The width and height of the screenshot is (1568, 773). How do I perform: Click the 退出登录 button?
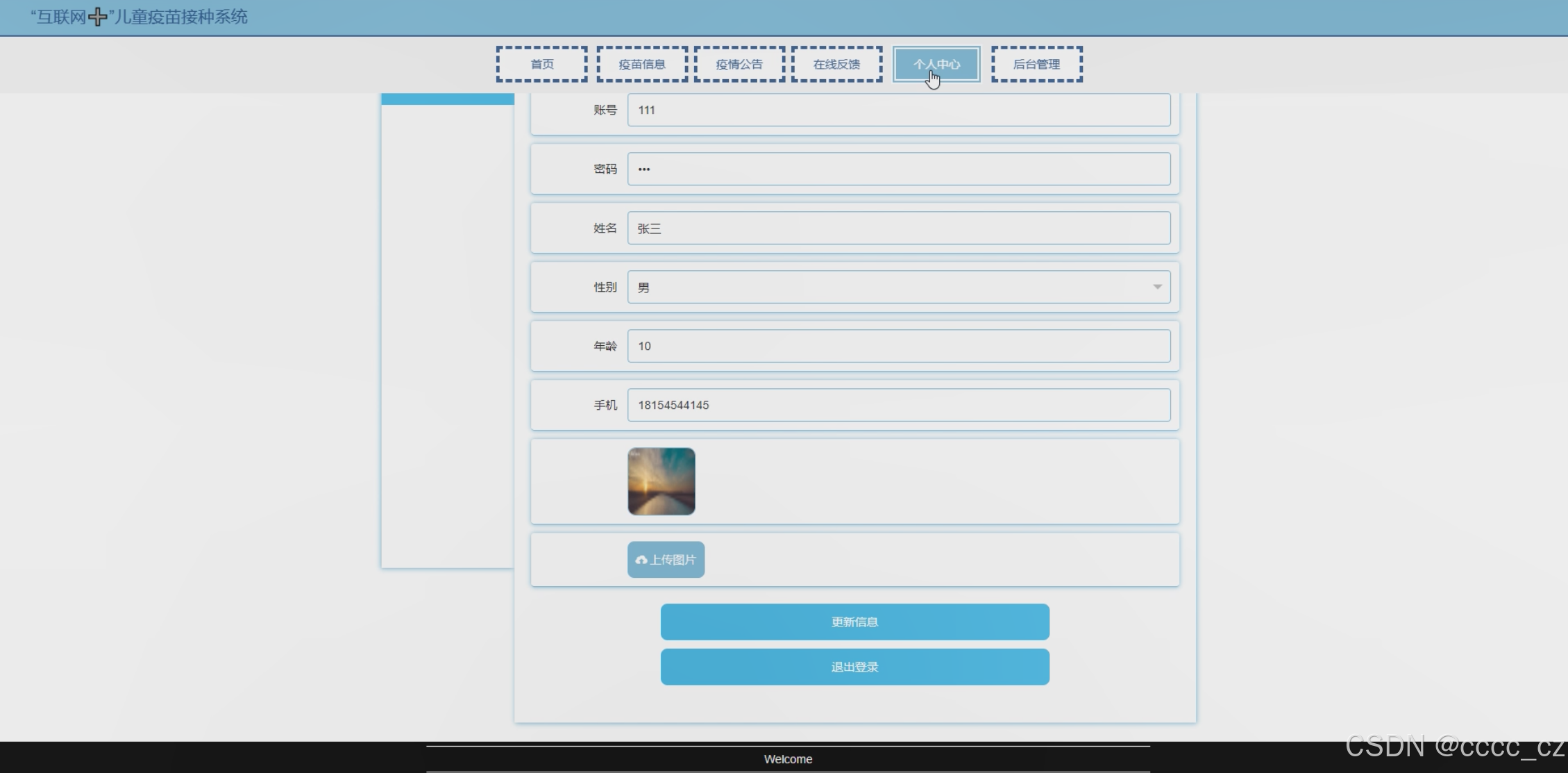coord(854,667)
